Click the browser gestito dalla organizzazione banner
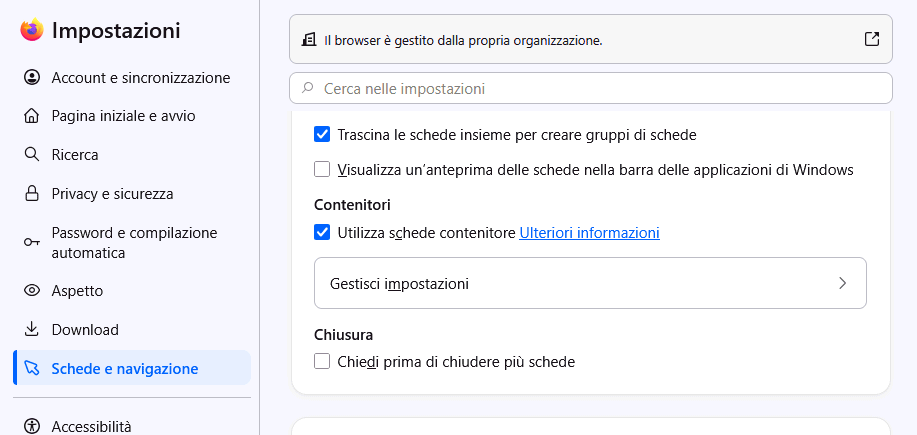The image size is (917, 435). (x=591, y=39)
